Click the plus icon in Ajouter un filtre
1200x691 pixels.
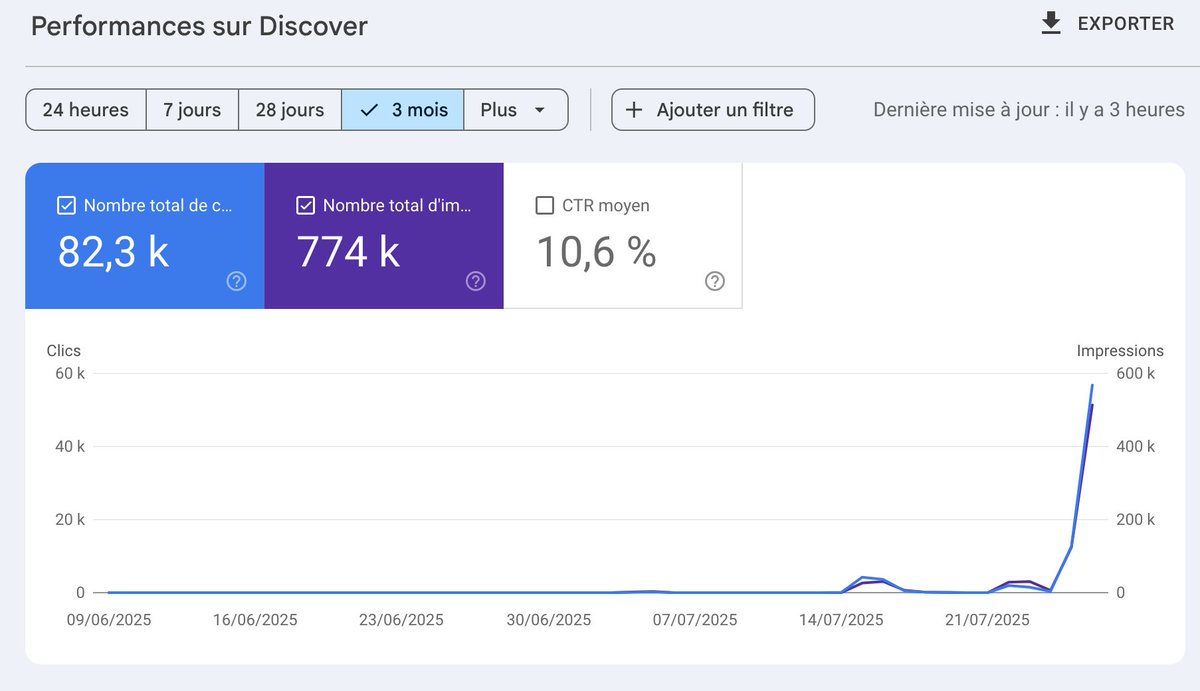point(634,110)
